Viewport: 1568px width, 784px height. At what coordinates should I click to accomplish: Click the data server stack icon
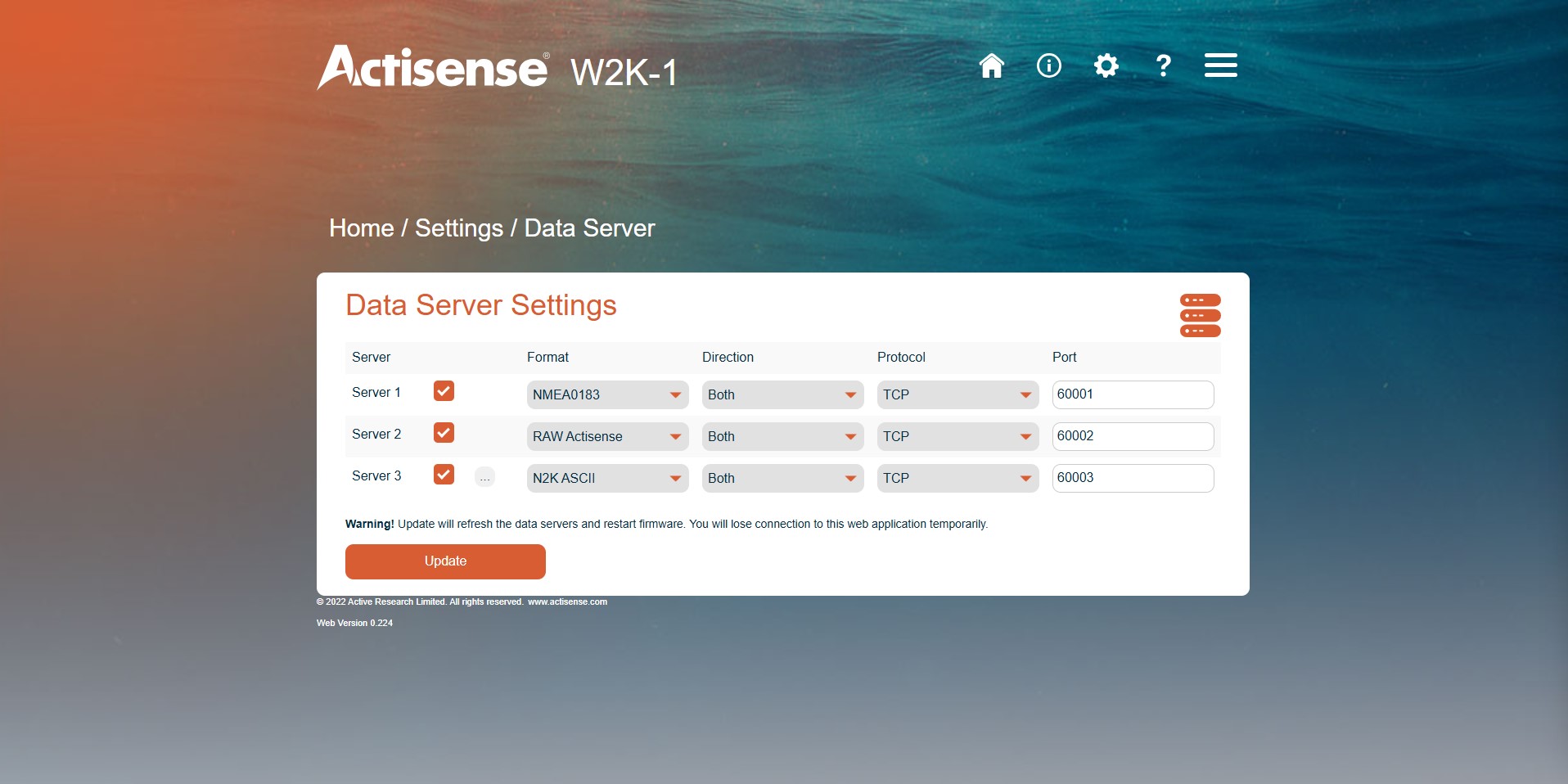1200,315
